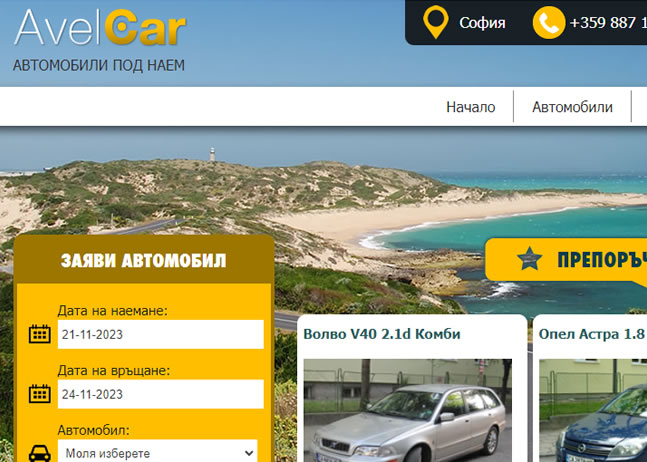Open the Начало menu item
The image size is (647, 462).
coord(470,107)
